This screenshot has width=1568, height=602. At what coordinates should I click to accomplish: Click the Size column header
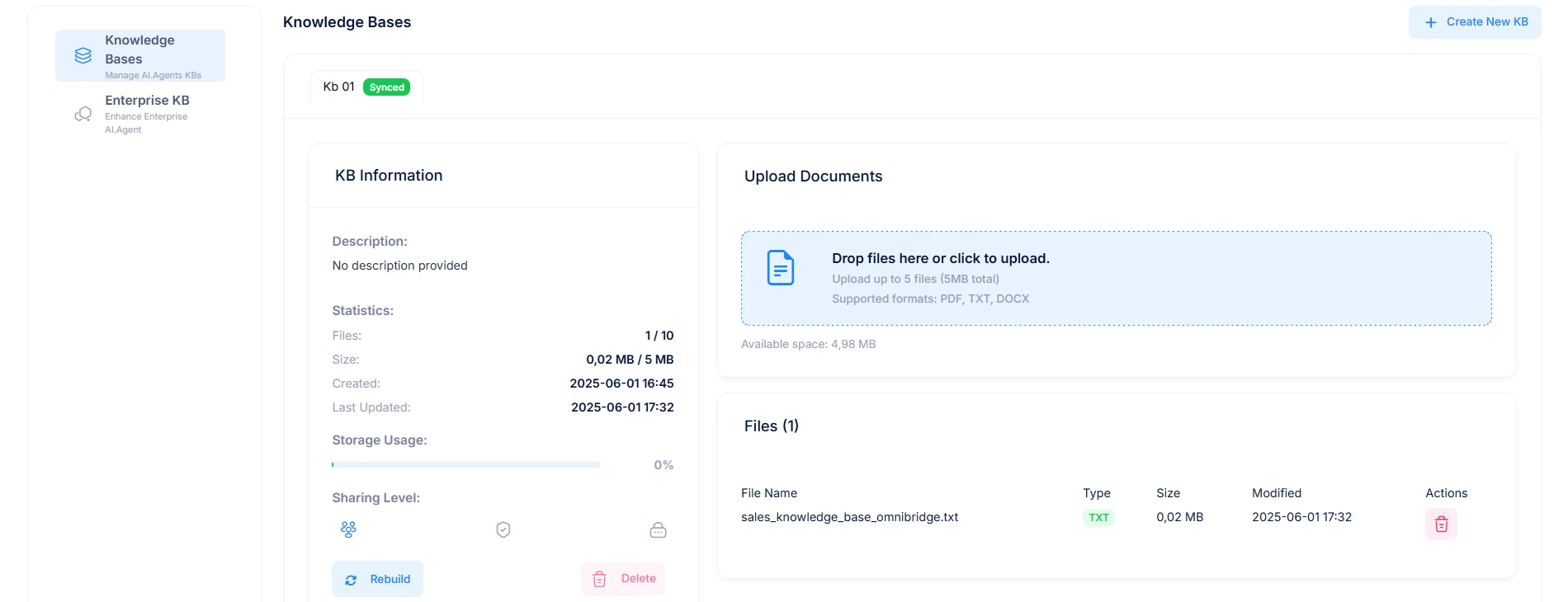click(x=1168, y=493)
